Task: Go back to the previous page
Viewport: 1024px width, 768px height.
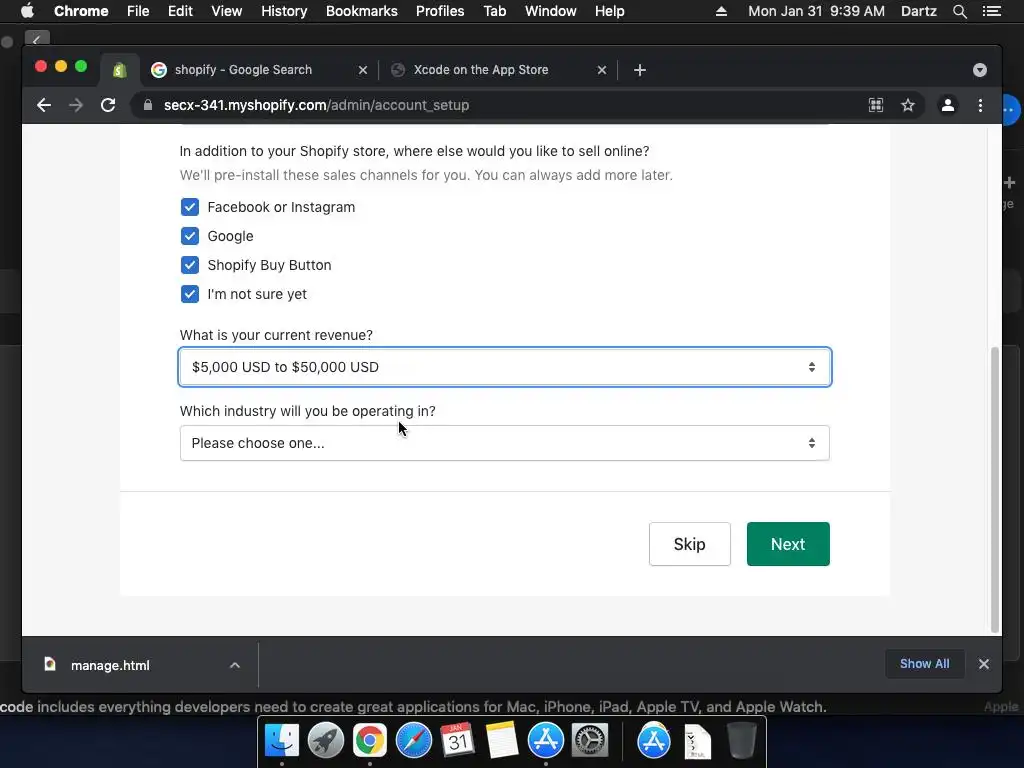Action: [44, 105]
